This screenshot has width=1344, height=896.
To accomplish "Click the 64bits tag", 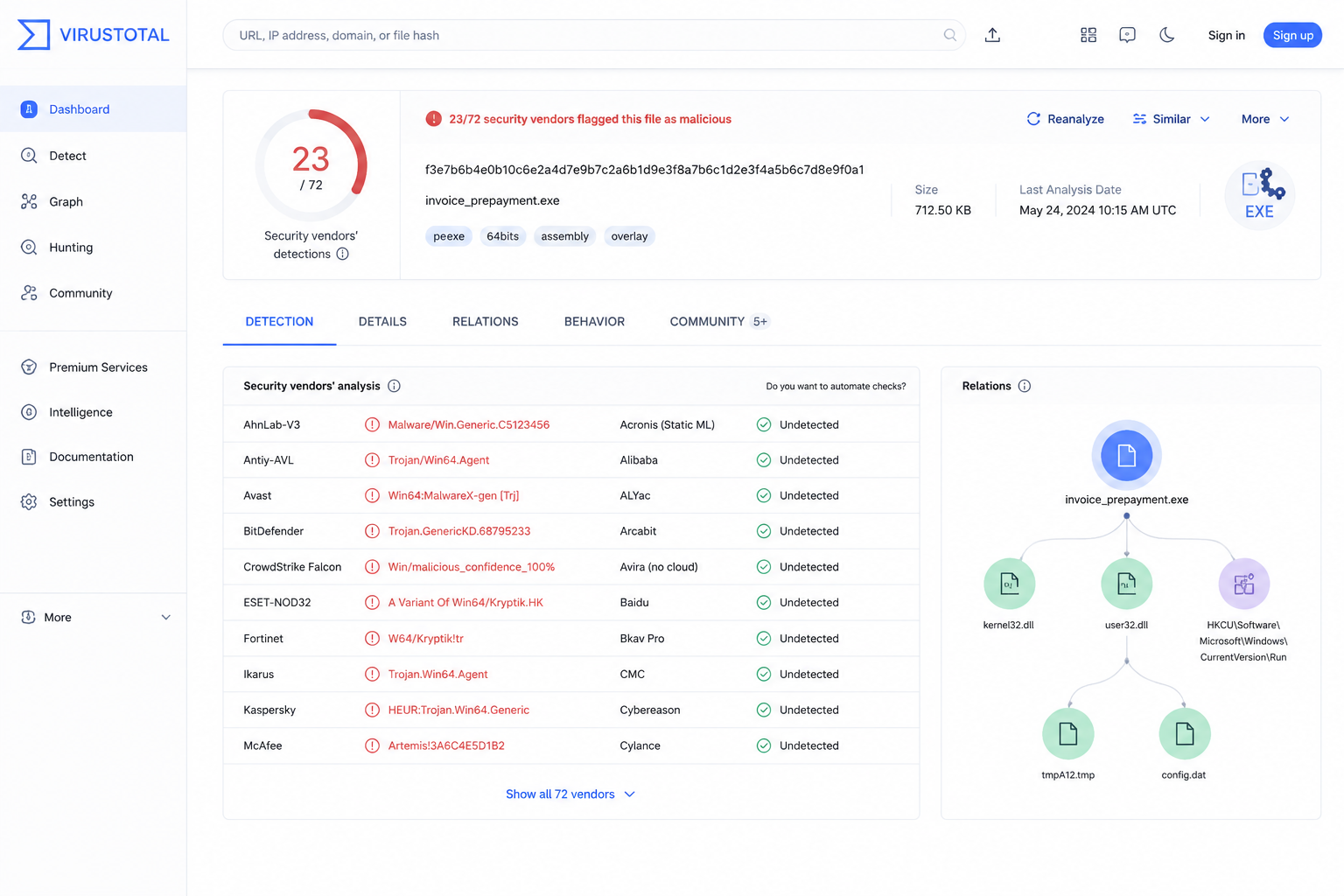I will point(502,236).
